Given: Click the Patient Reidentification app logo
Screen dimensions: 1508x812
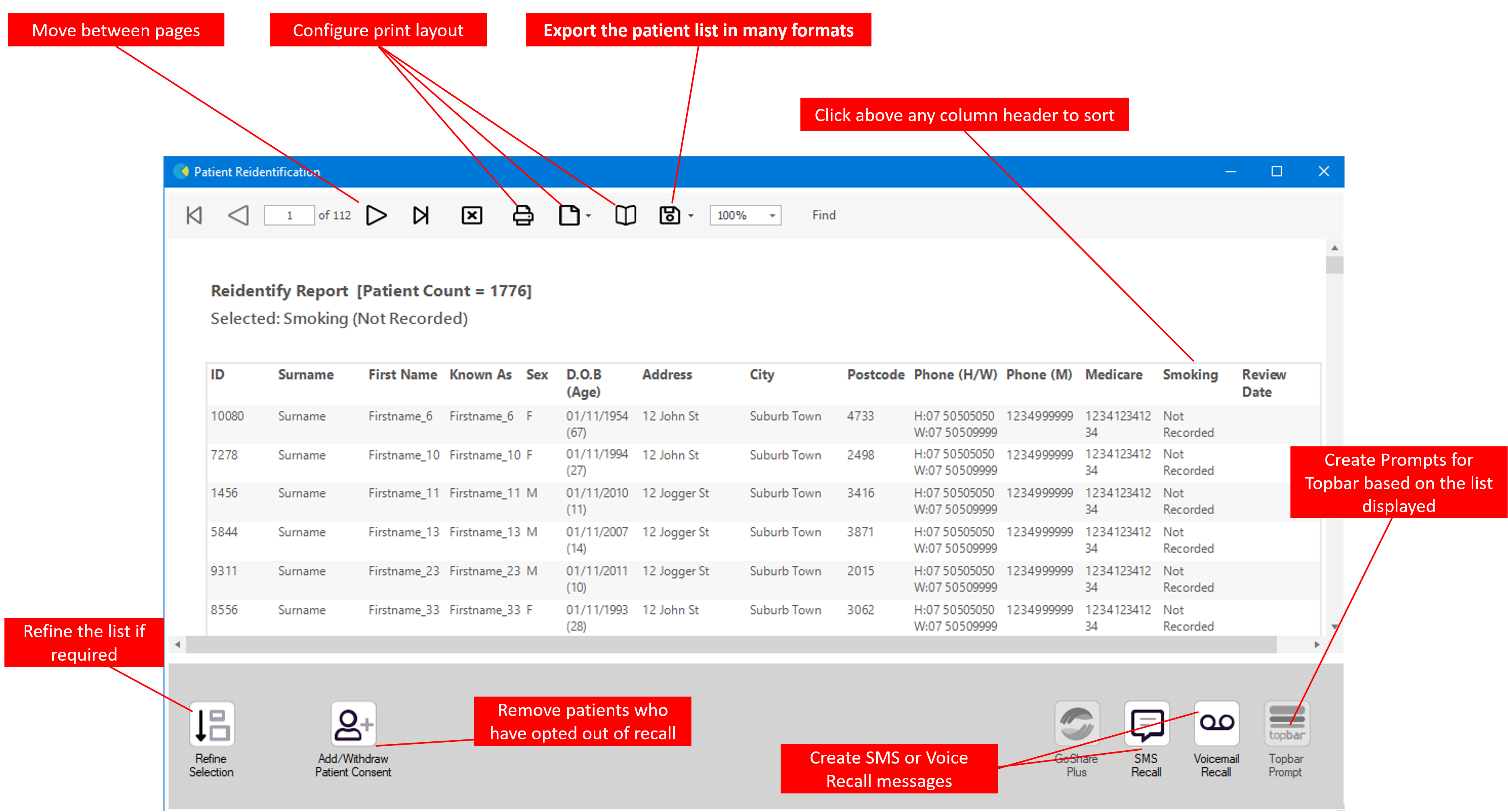Looking at the screenshot, I should [x=182, y=172].
